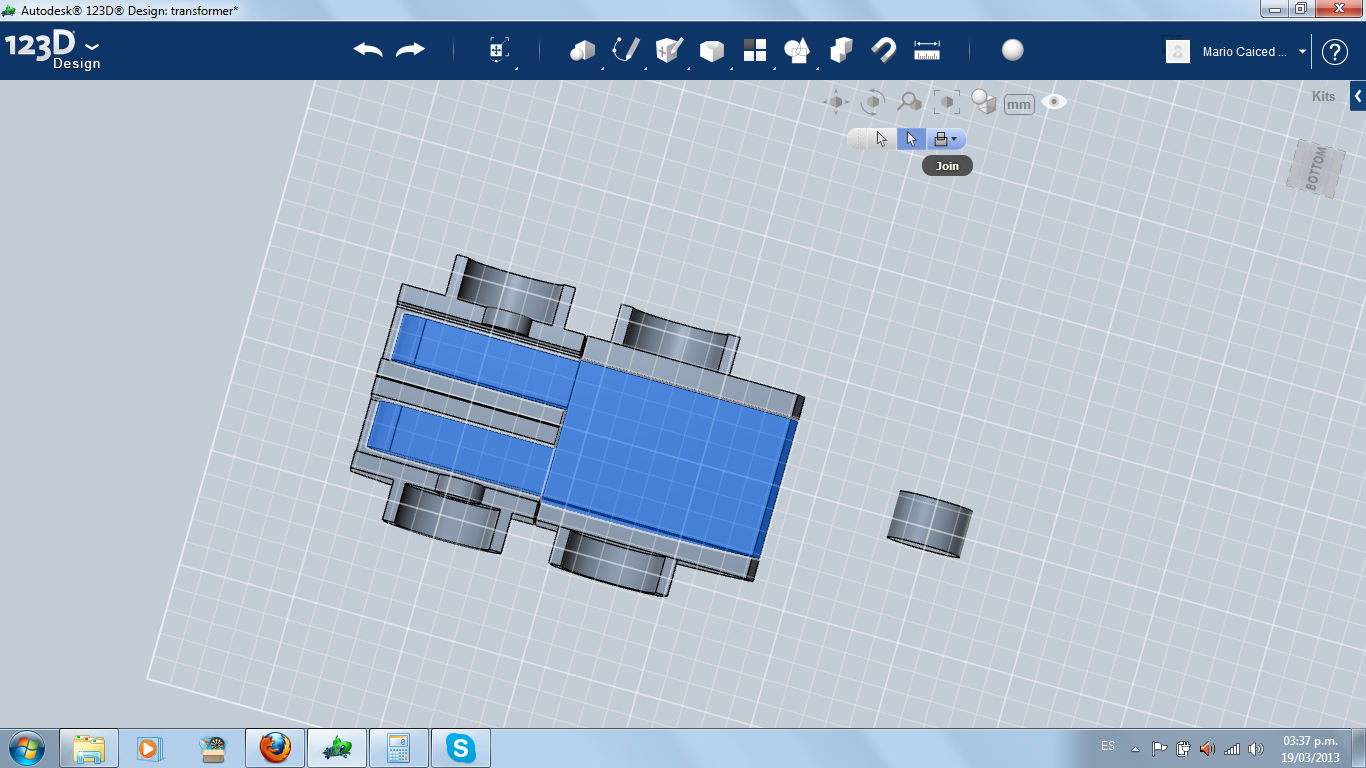Select the Grouping tool
The width and height of the screenshot is (1366, 768).
pos(841,50)
